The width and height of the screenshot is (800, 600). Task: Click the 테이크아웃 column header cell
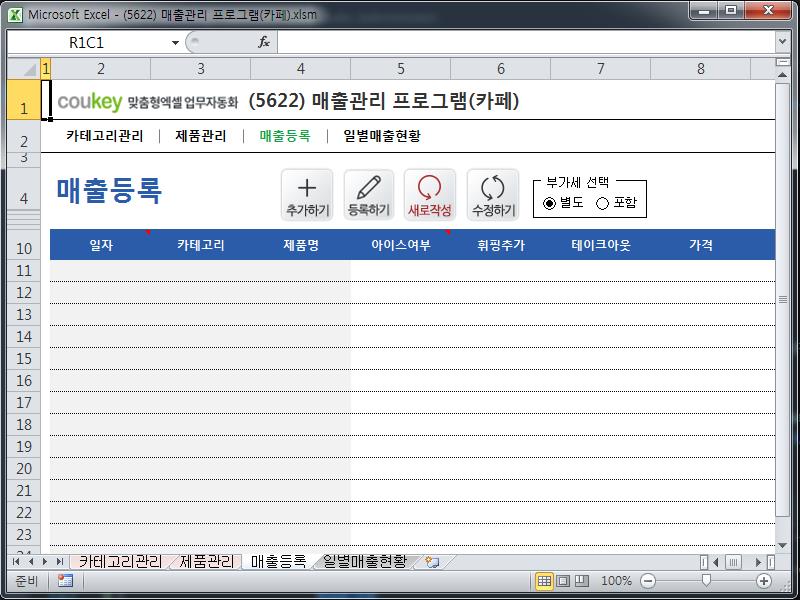601,245
